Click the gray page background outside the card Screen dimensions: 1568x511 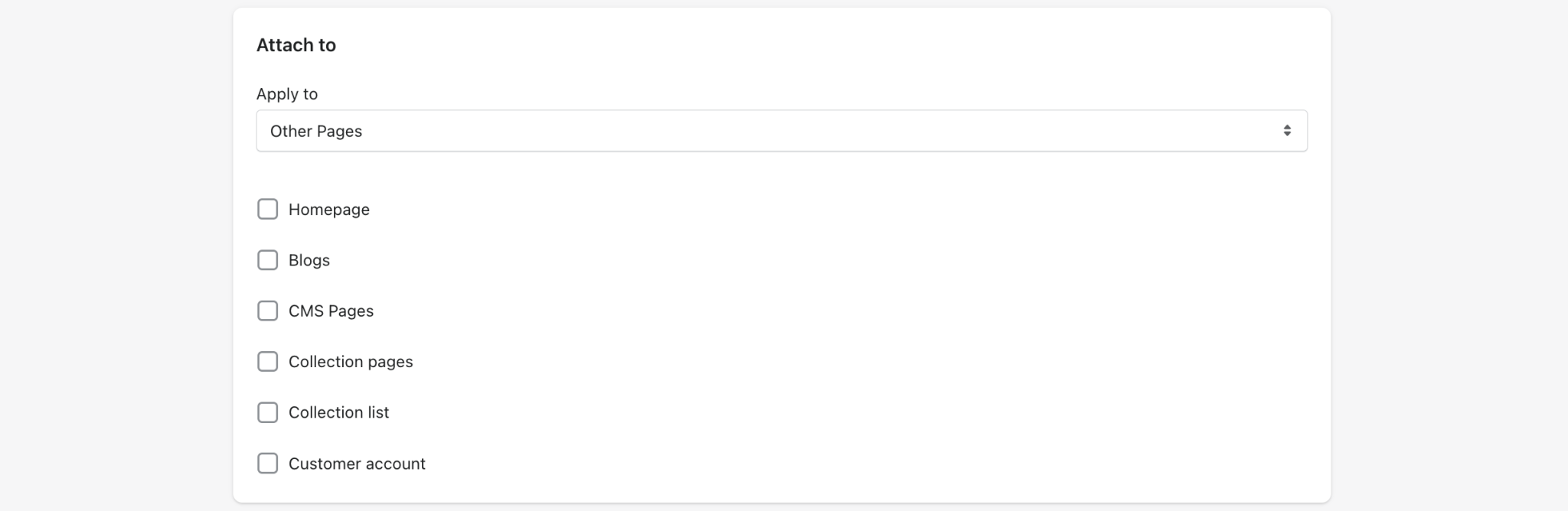115,252
